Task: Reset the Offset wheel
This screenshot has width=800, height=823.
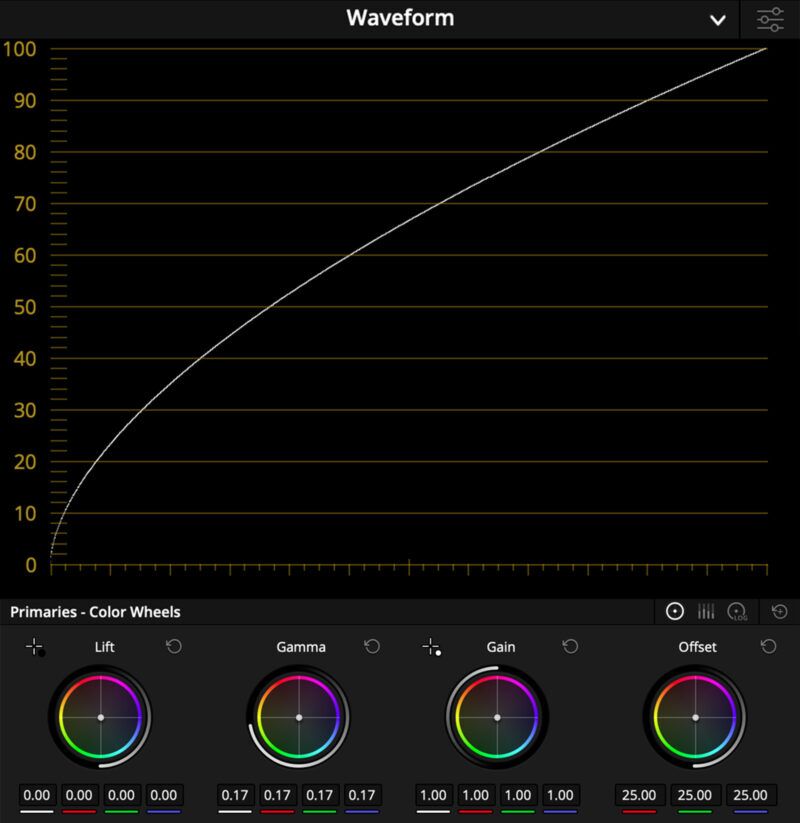Action: coord(768,647)
